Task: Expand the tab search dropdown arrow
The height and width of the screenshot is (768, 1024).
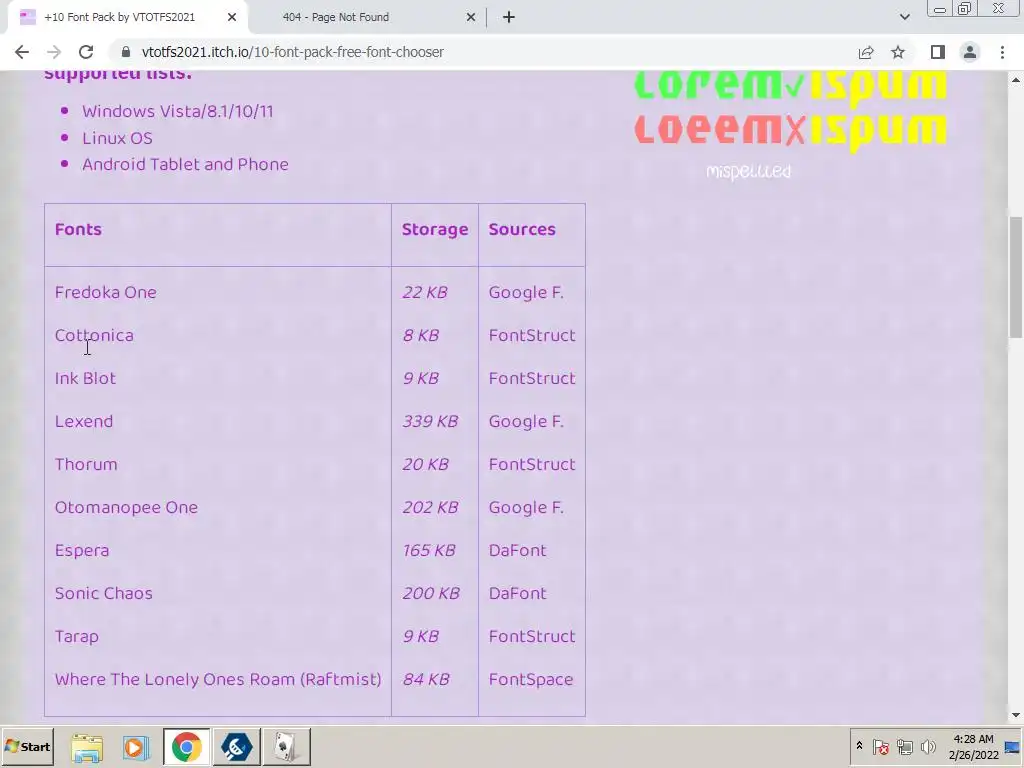Action: point(904,17)
